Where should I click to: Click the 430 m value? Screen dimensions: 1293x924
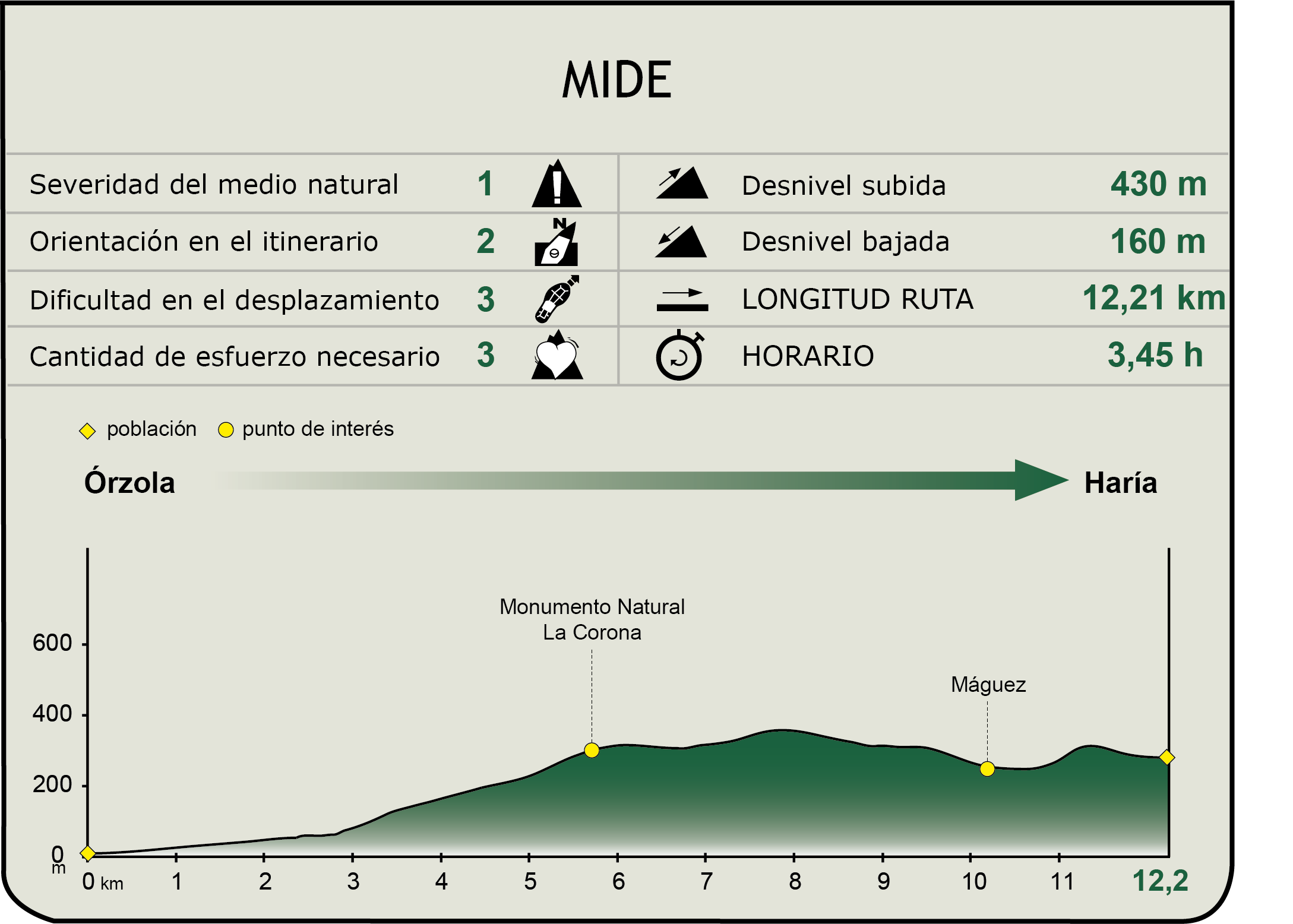(x=1159, y=183)
